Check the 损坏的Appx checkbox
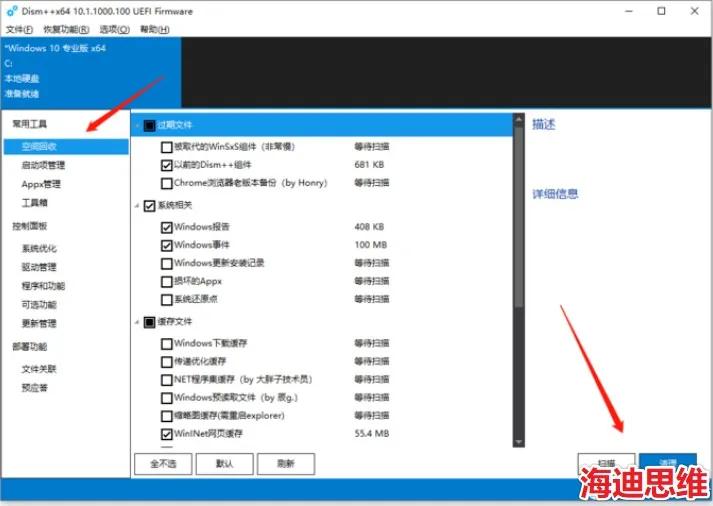 (x=167, y=281)
